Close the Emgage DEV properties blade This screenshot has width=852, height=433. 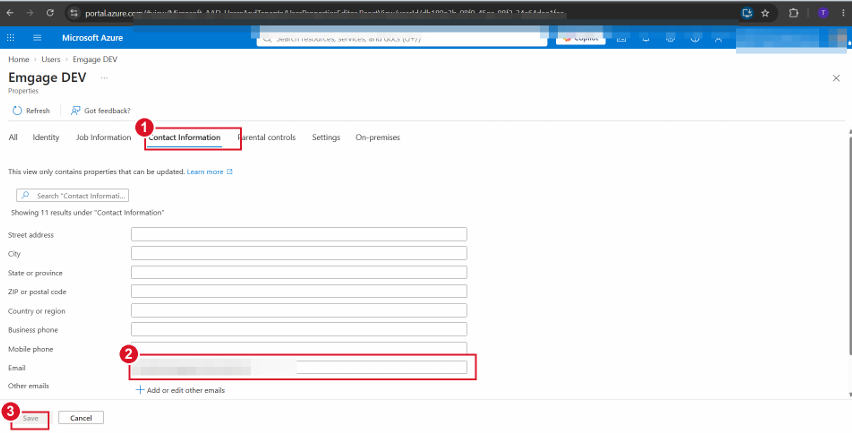pyautogui.click(x=836, y=78)
